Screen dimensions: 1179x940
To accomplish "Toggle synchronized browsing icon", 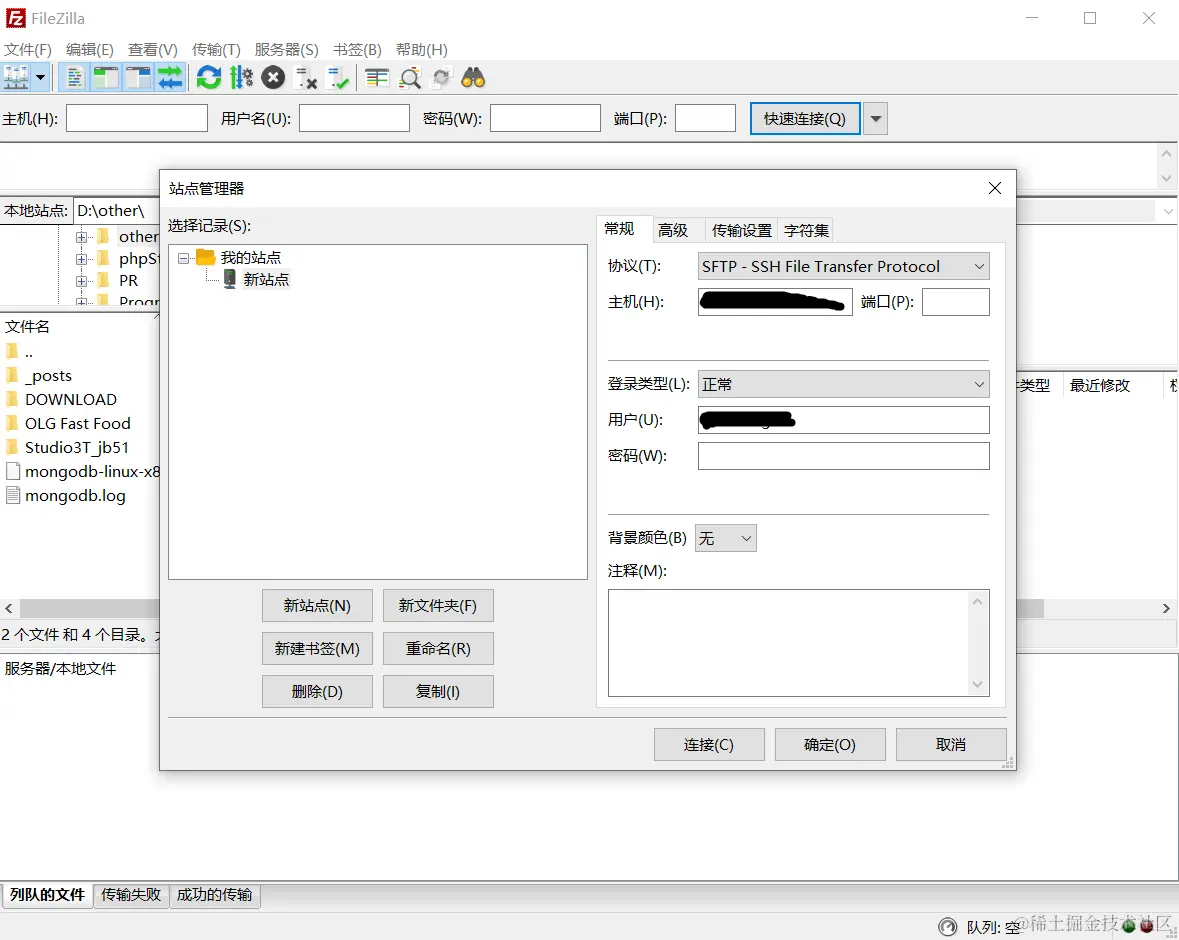I will coord(441,77).
